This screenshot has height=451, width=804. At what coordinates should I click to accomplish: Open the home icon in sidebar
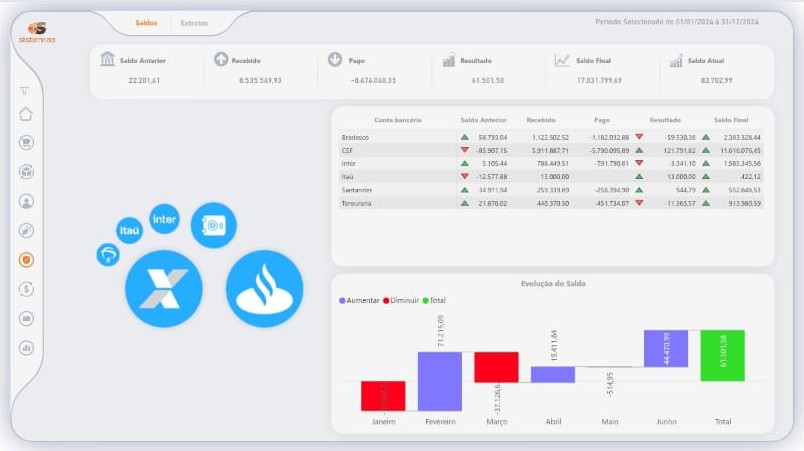pyautogui.click(x=26, y=114)
